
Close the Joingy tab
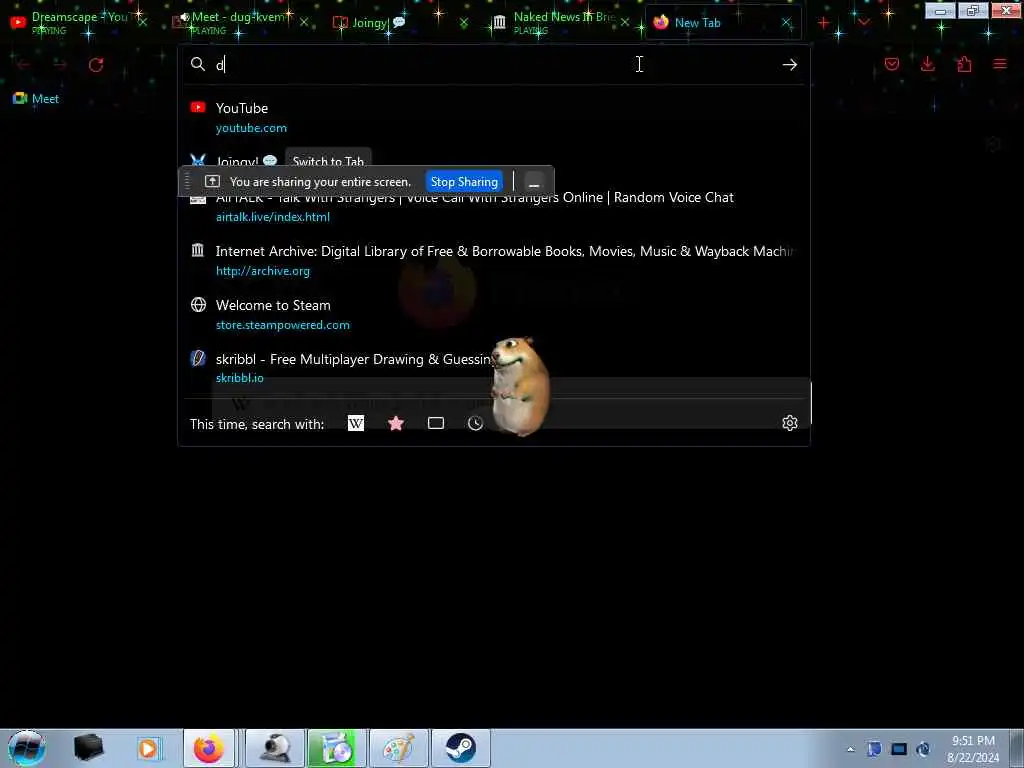pos(464,23)
